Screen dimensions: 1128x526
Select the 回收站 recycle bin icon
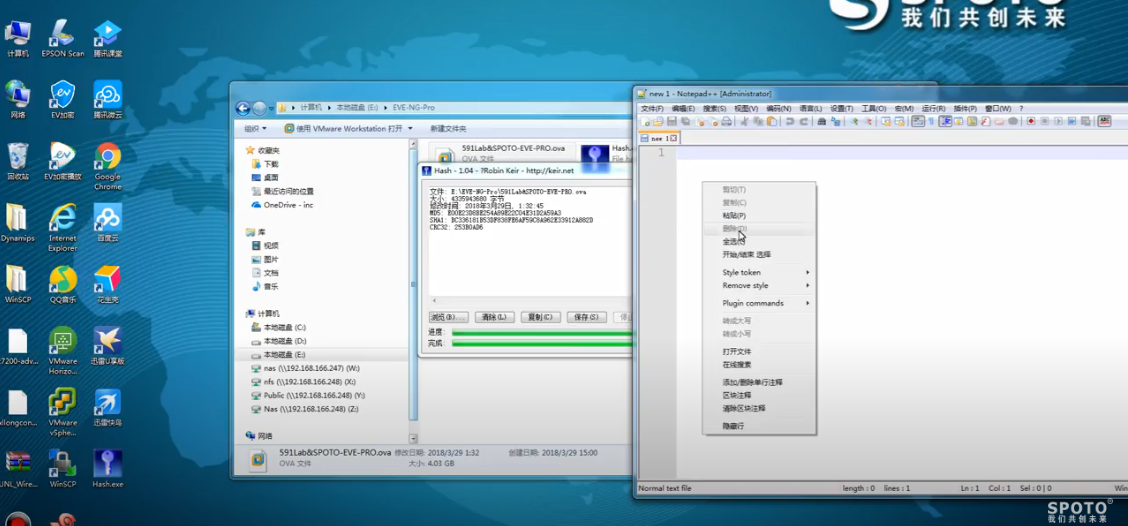17,160
